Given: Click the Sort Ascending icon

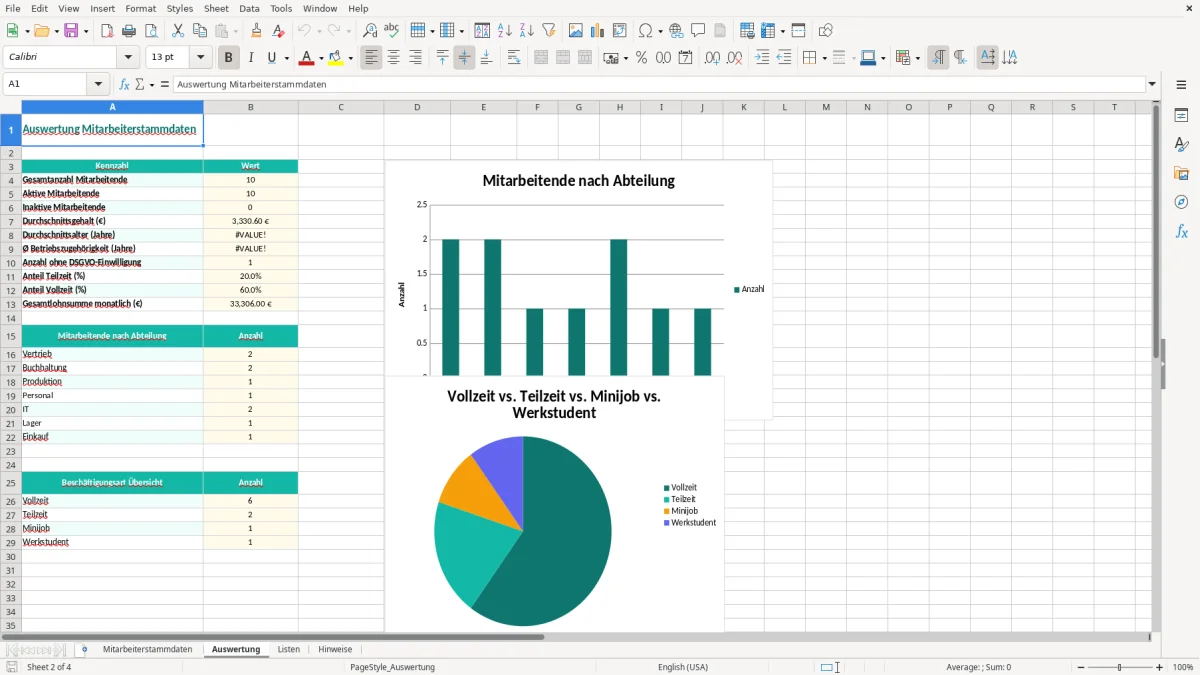Looking at the screenshot, I should click(504, 31).
